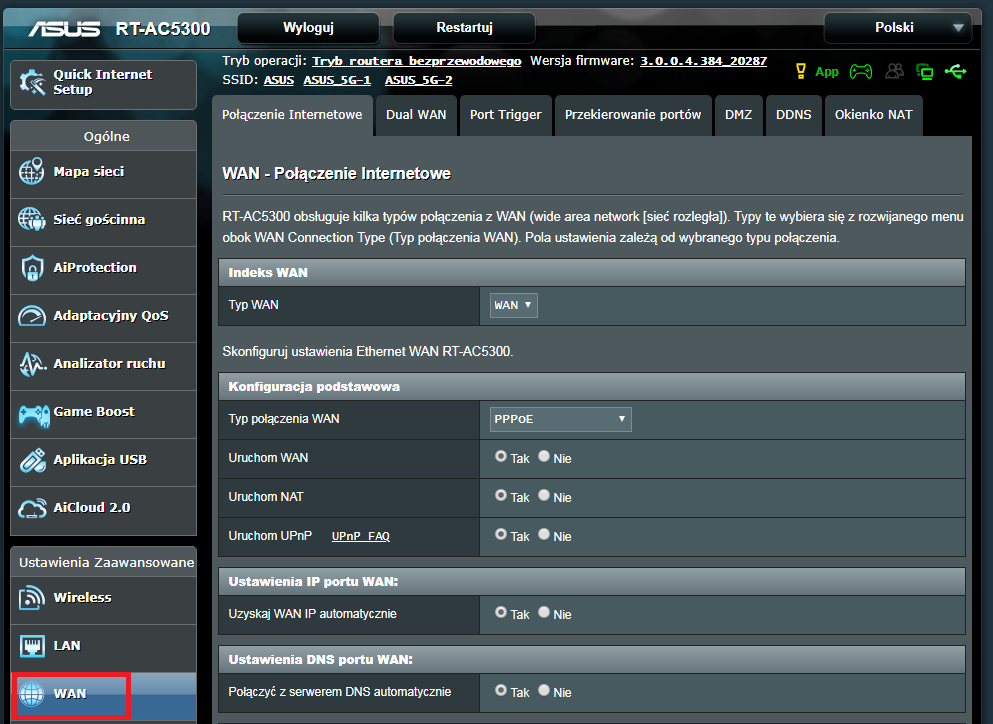Click the USB status icon in header
The height and width of the screenshot is (724, 993).
(x=955, y=71)
